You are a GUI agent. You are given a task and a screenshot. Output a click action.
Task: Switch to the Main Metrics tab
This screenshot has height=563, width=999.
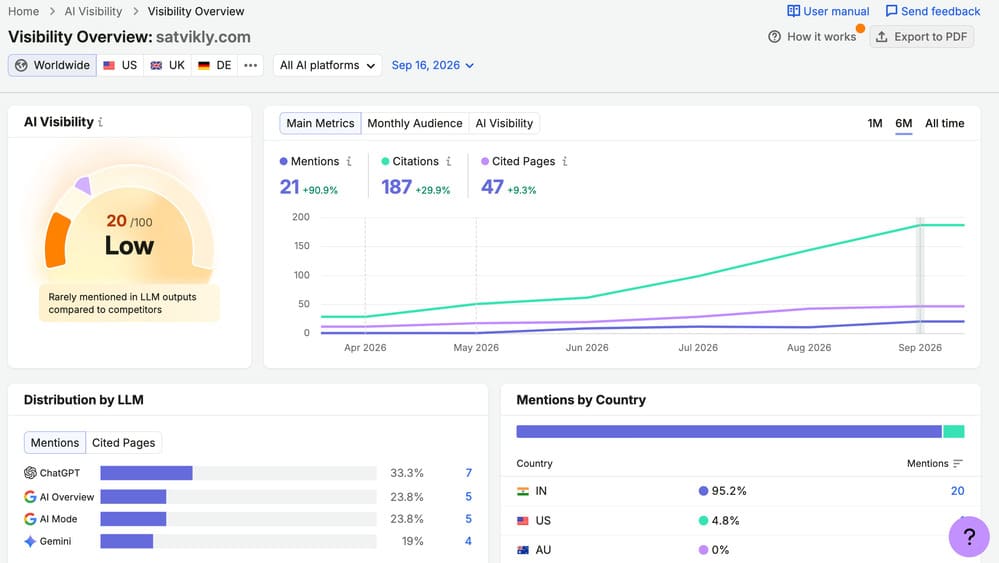click(x=320, y=123)
